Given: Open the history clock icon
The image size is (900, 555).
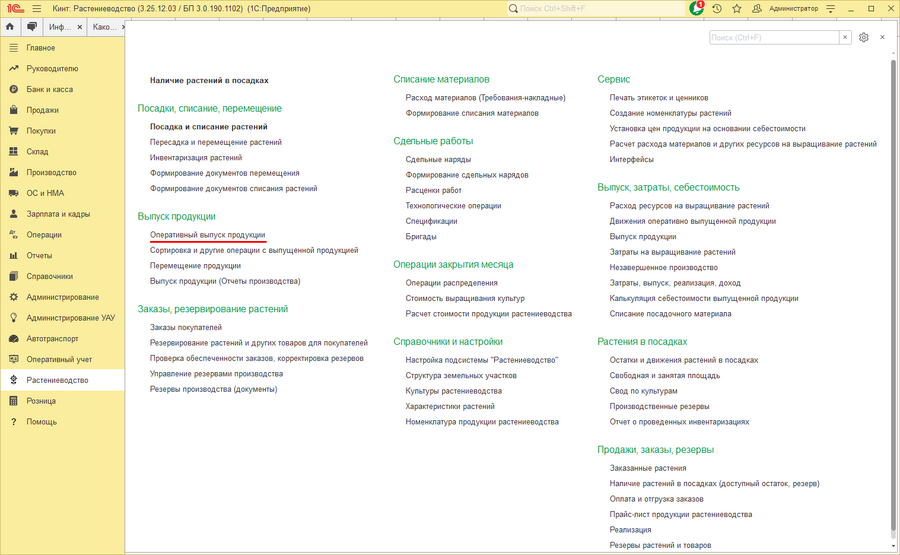Looking at the screenshot, I should coord(717,9).
